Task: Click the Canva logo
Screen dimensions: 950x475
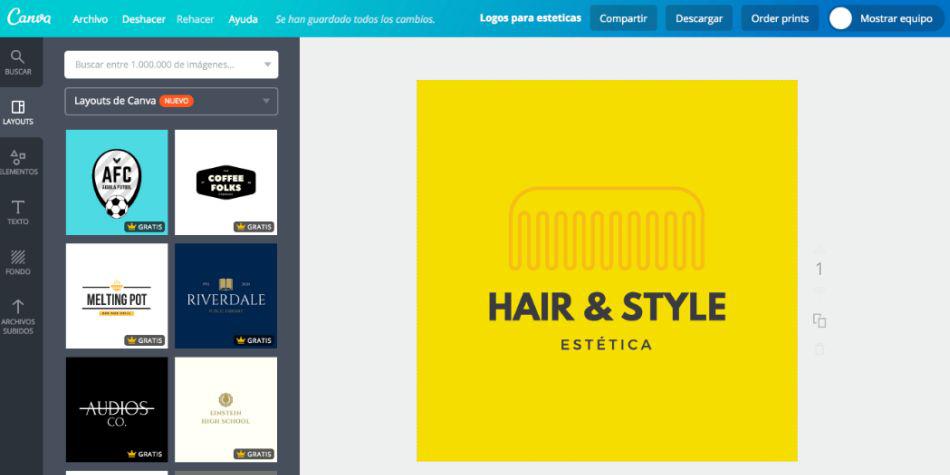Action: pyautogui.click(x=29, y=18)
